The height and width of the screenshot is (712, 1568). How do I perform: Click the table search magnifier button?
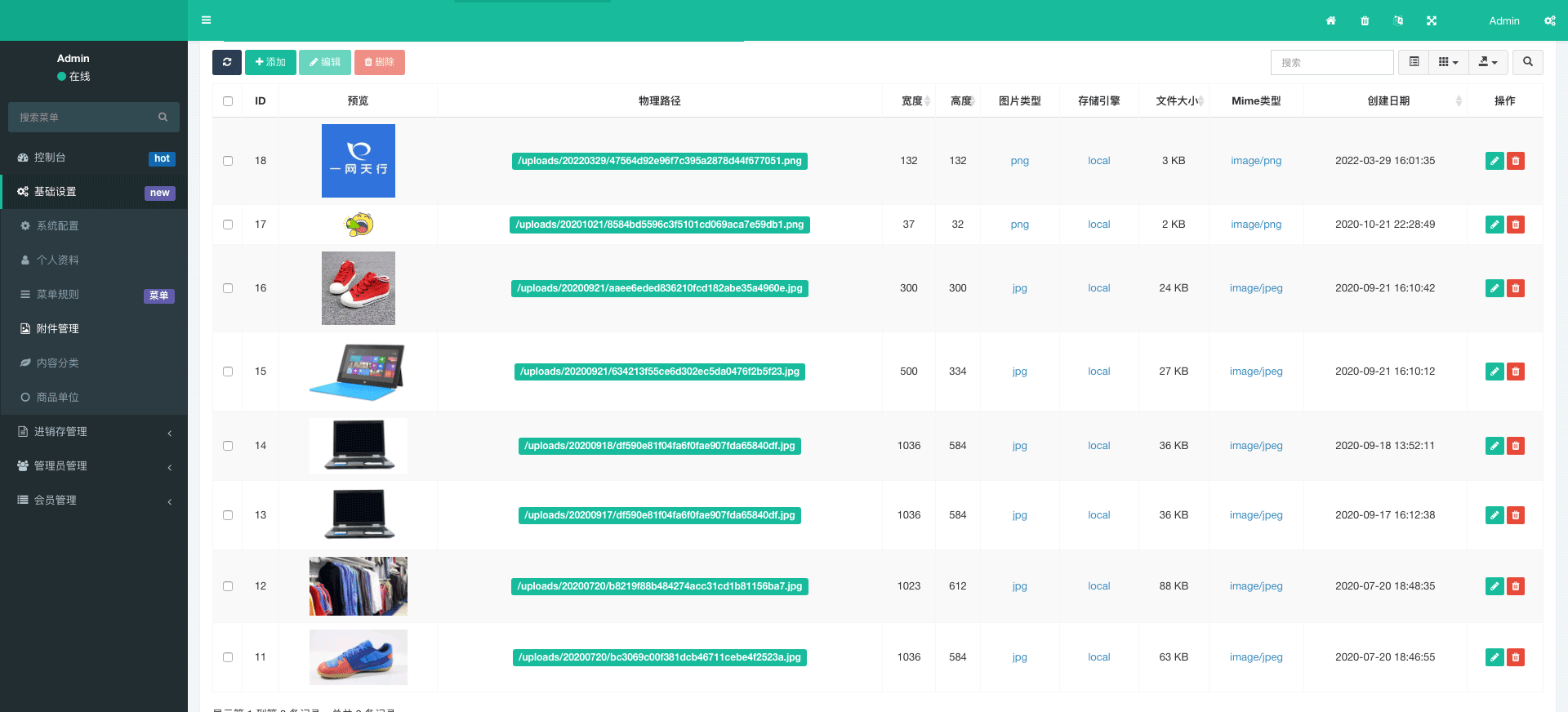pos(1527,62)
